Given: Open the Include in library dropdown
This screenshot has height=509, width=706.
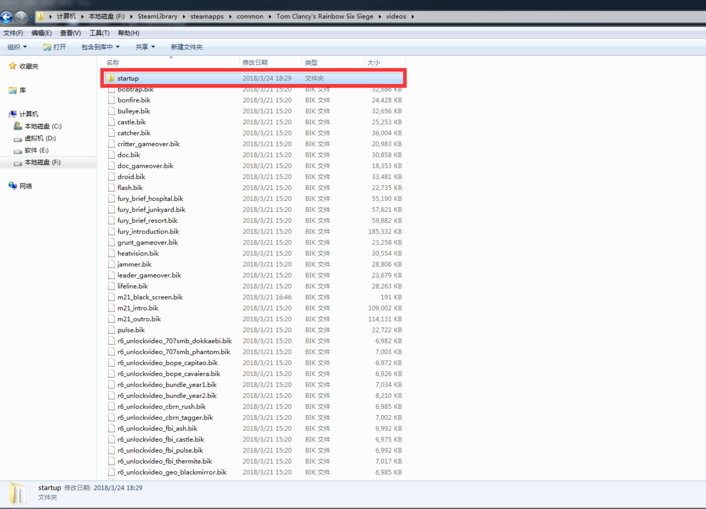Looking at the screenshot, I should click(x=100, y=47).
